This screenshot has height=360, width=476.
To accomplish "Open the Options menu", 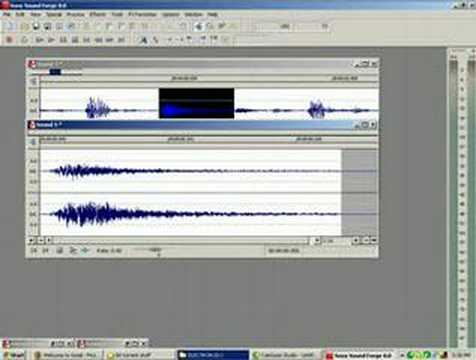I will (x=171, y=14).
